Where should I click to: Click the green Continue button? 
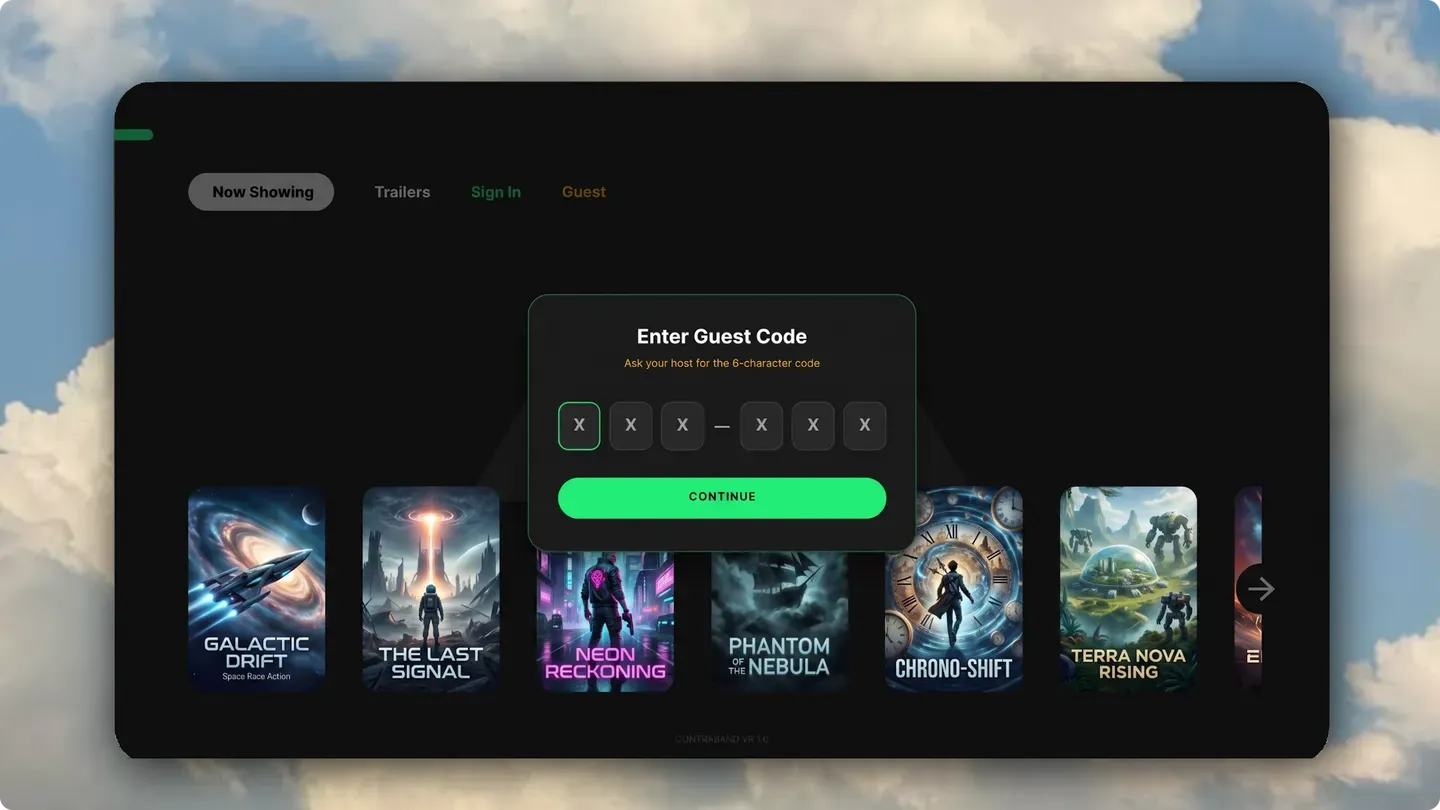(722, 498)
